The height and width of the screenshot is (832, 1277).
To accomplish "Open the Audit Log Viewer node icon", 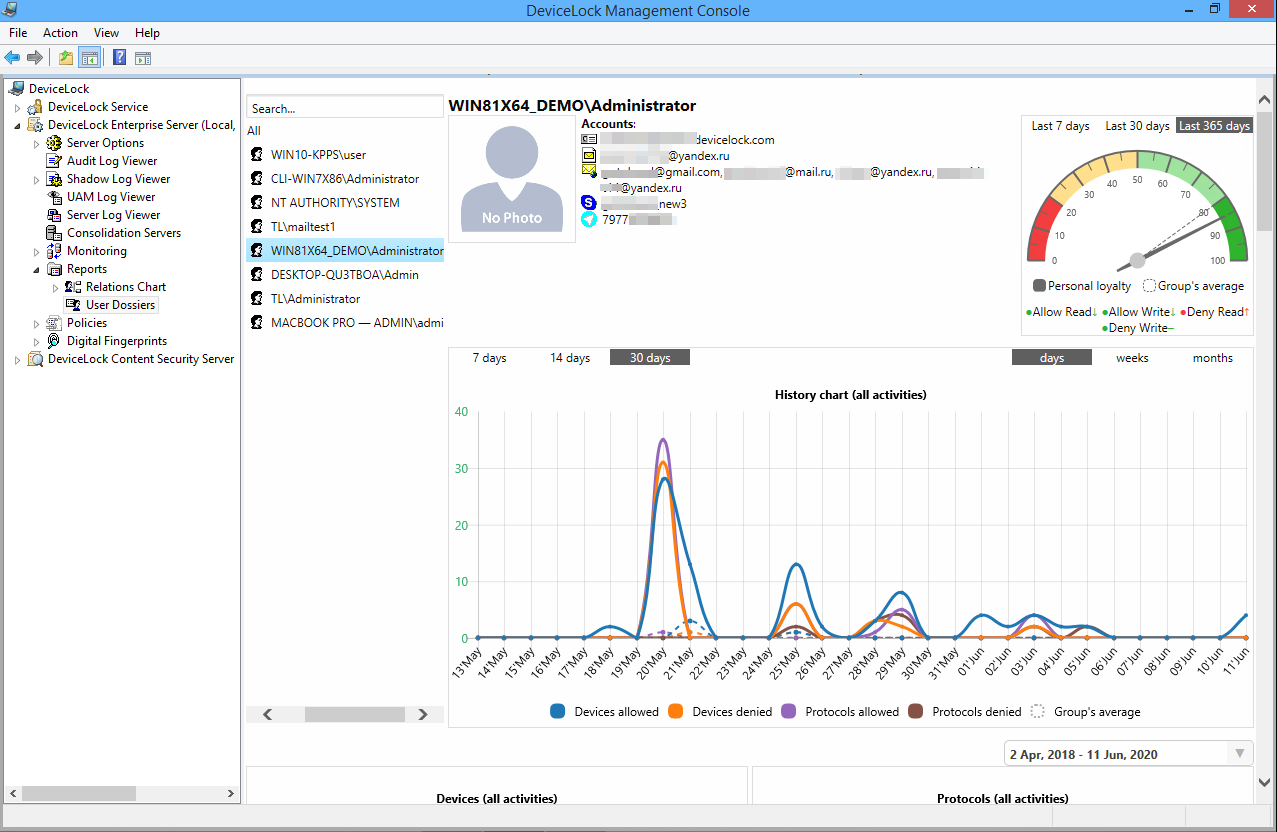I will click(56, 161).
